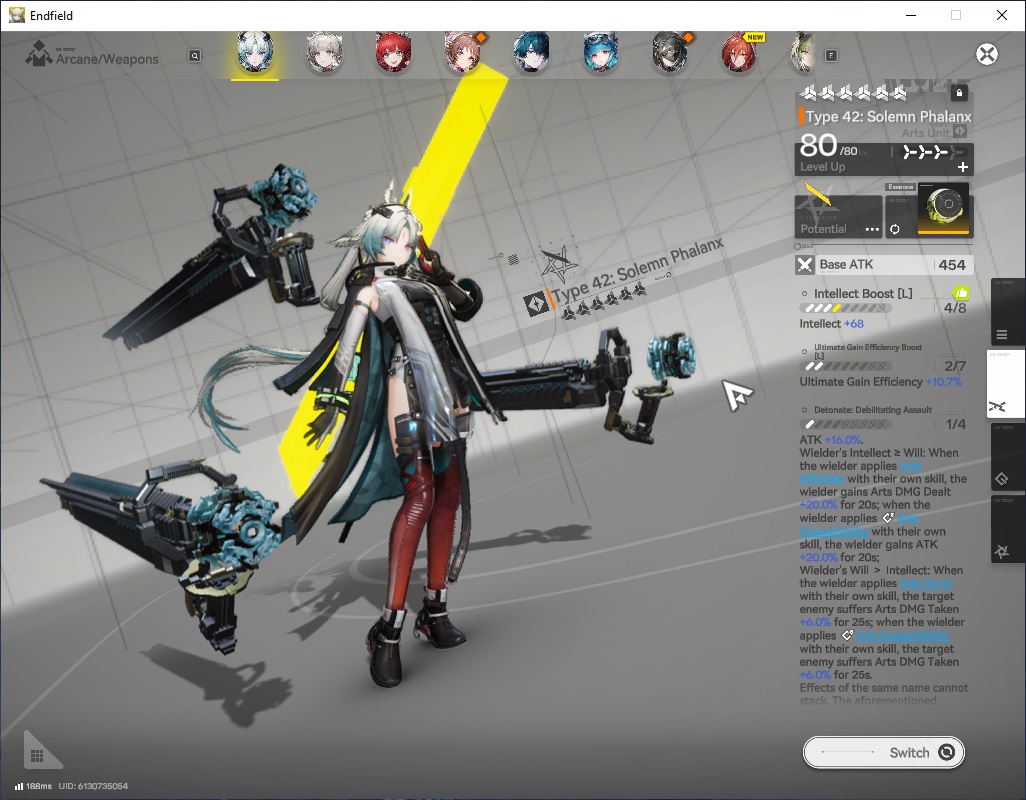Image resolution: width=1026 pixels, height=800 pixels.
Task: Close the Endfield window
Action: pyautogui.click(x=1002, y=15)
